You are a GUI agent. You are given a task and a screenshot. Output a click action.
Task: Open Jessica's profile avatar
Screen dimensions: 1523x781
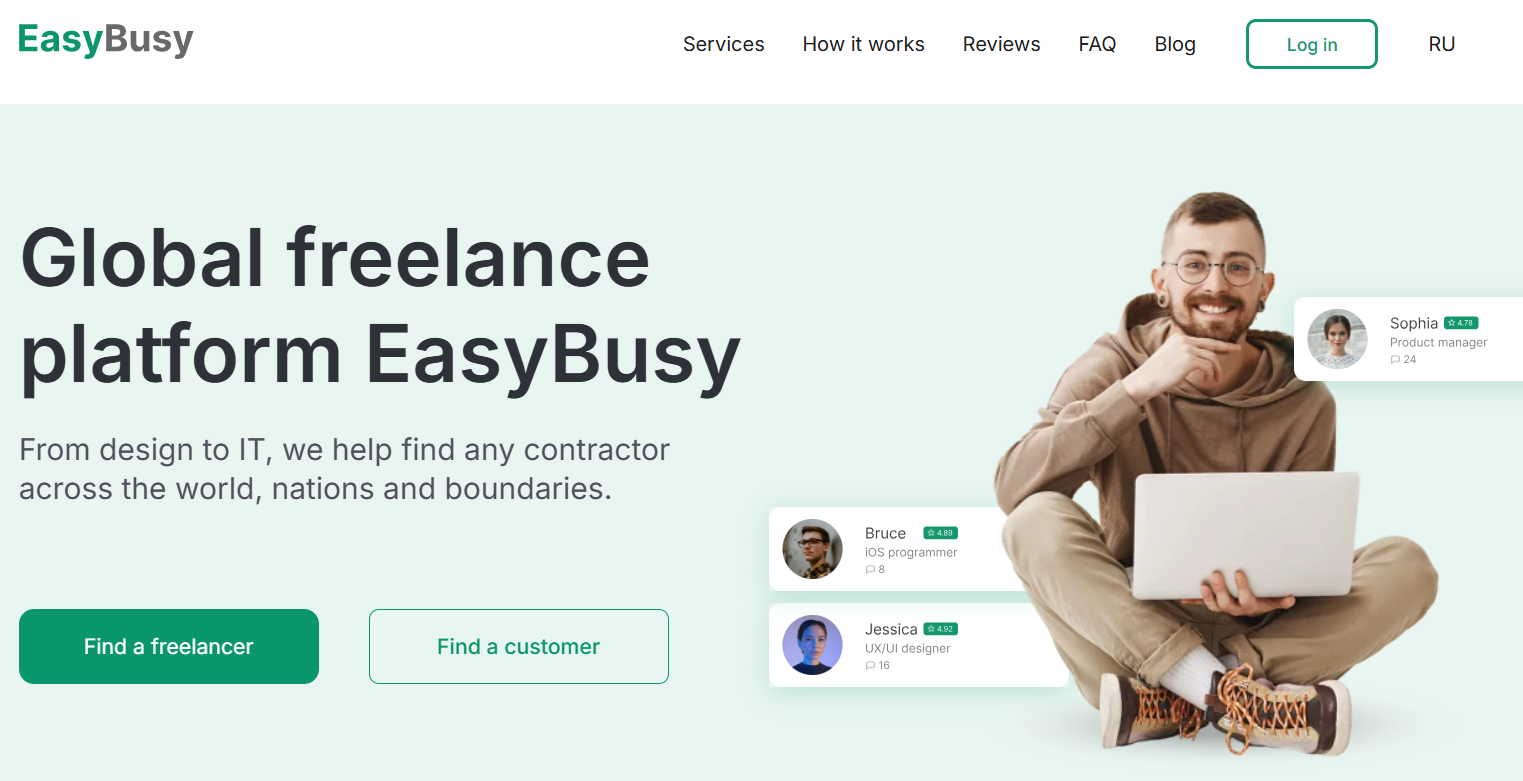tap(812, 645)
